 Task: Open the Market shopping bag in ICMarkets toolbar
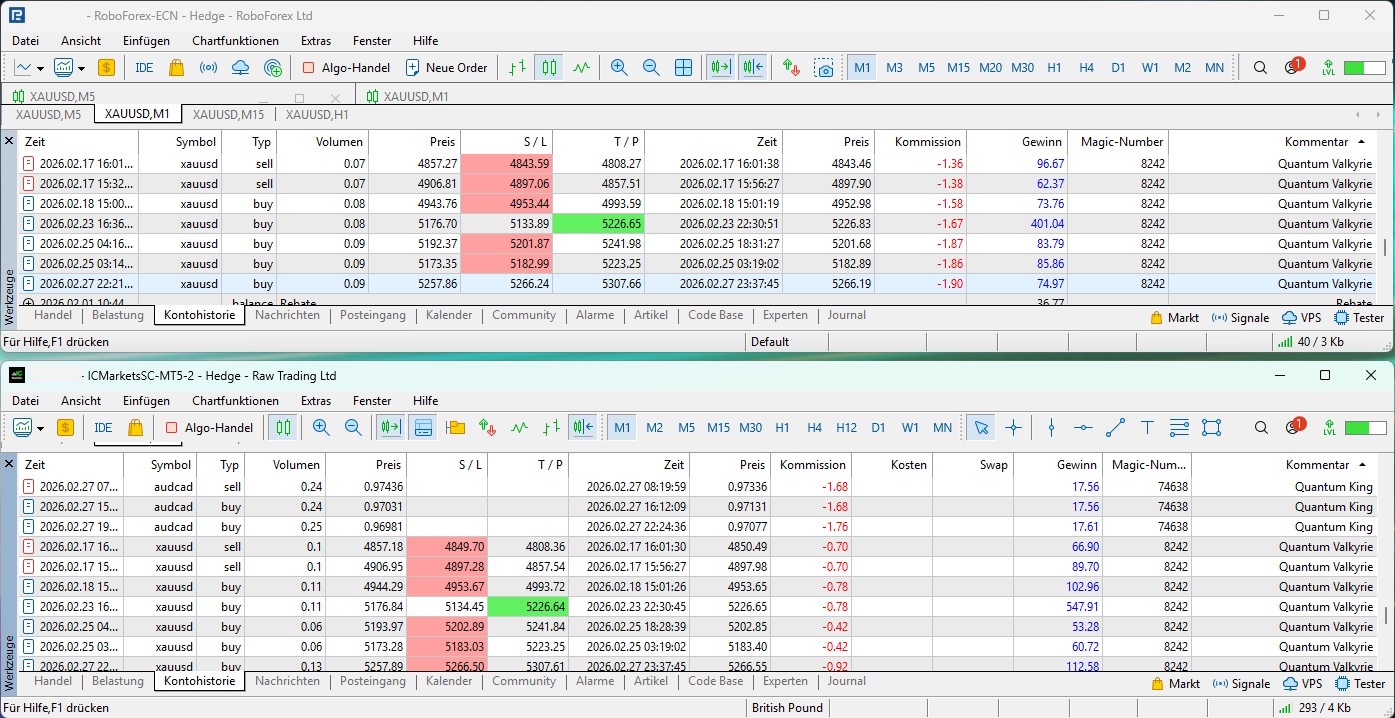pyautogui.click(x=134, y=428)
